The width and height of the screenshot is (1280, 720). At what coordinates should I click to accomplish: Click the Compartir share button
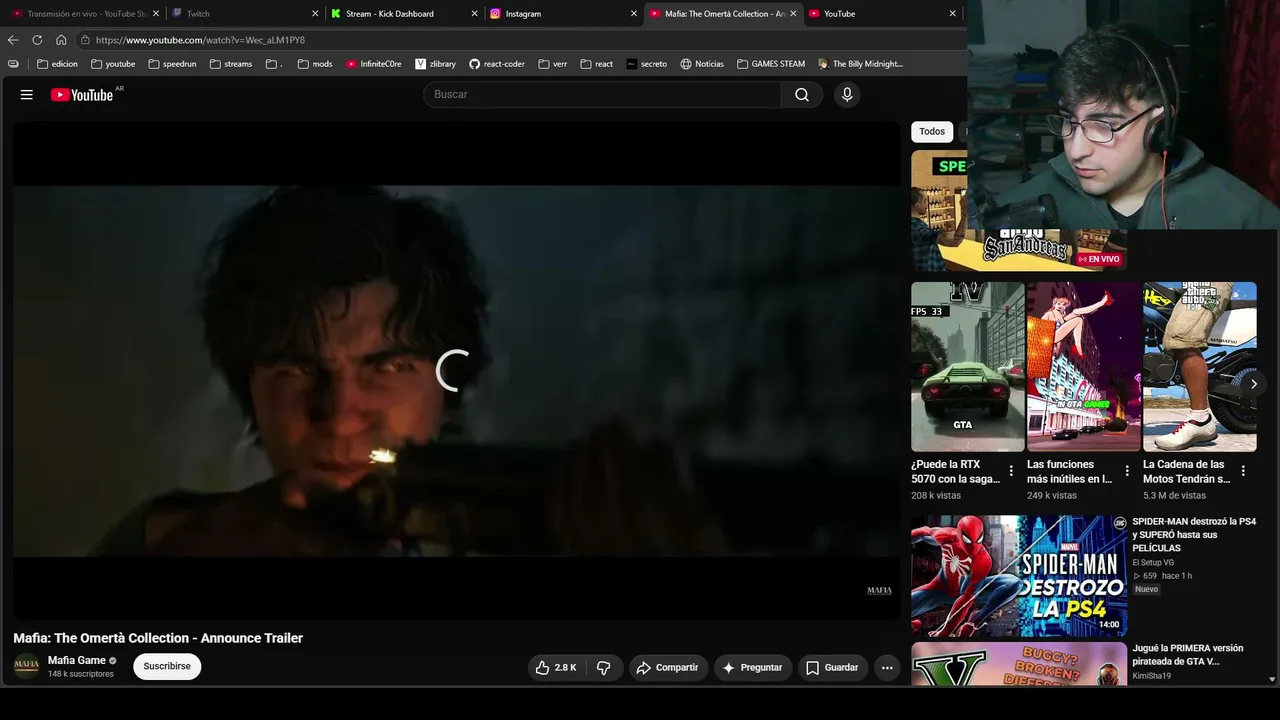(669, 667)
